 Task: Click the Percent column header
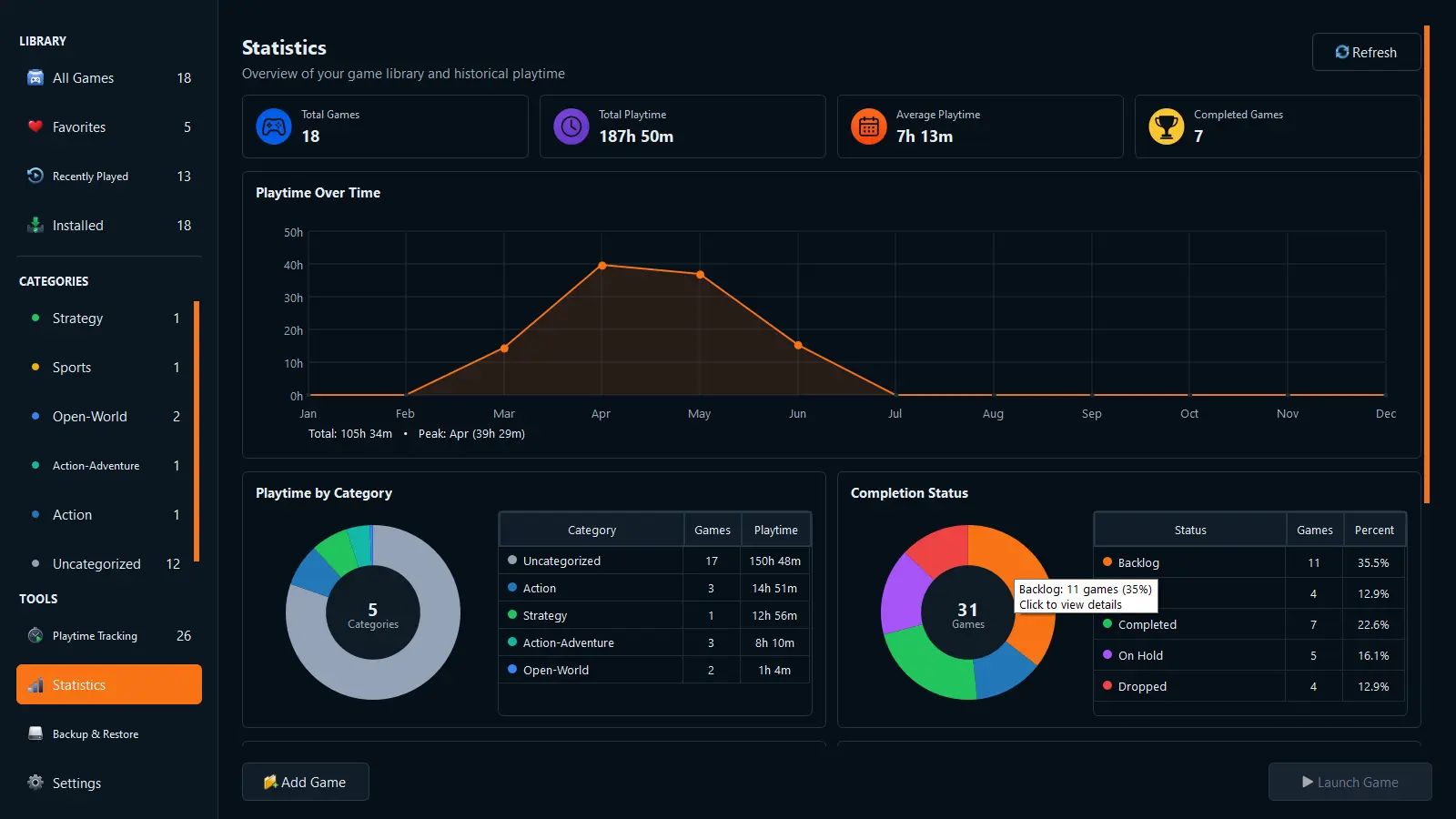[x=1374, y=530]
